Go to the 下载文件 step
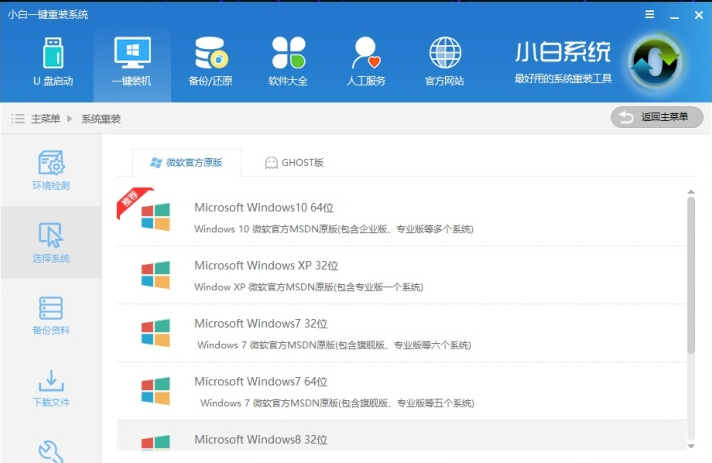This screenshot has height=463, width=712. [x=51, y=388]
